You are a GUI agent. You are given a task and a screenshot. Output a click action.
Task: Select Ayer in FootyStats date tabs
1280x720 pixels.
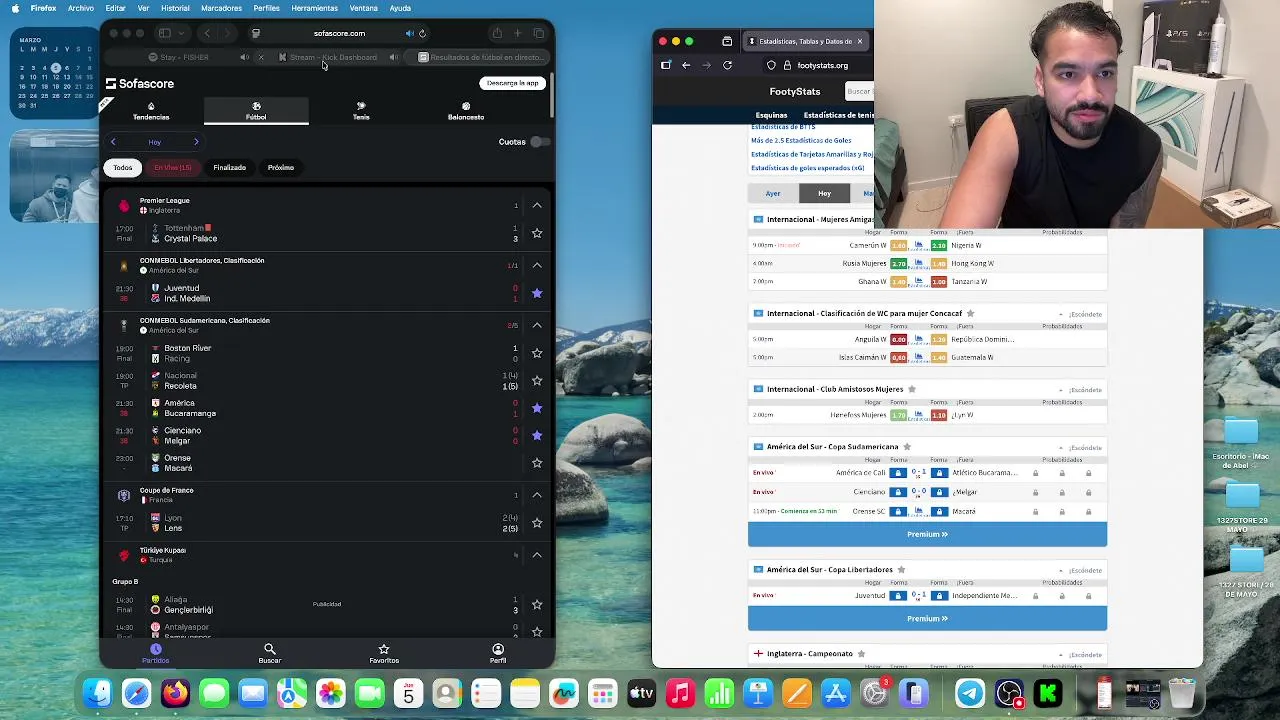[773, 193]
